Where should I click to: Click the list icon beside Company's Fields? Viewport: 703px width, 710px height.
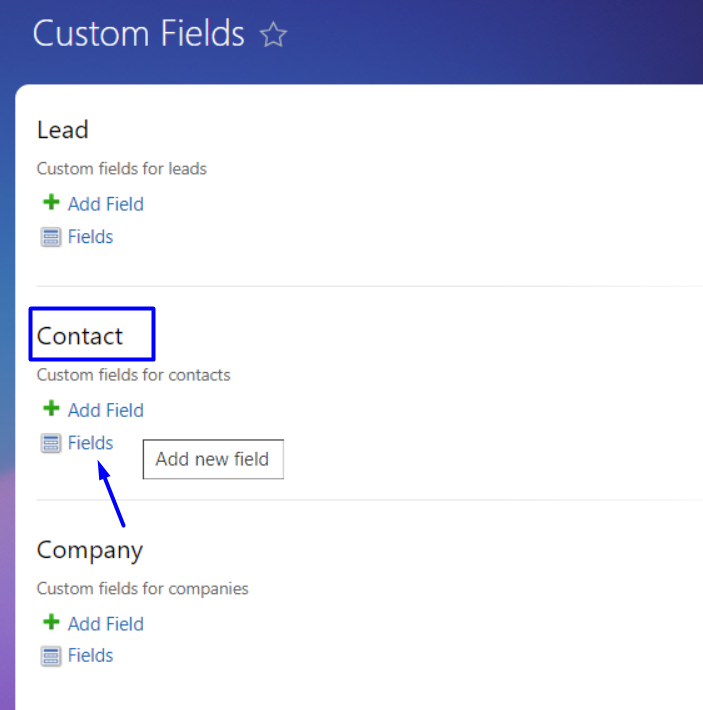(51, 656)
